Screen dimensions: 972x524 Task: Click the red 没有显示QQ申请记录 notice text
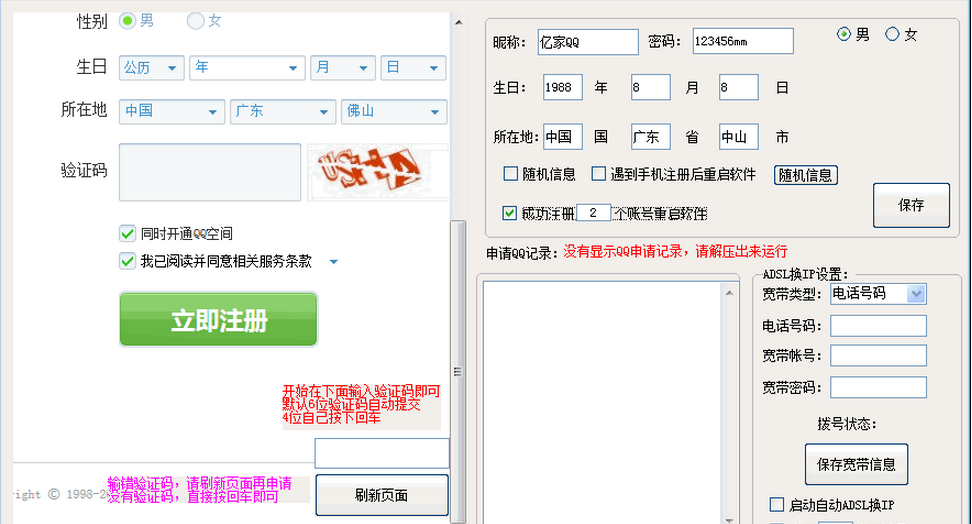pos(675,251)
